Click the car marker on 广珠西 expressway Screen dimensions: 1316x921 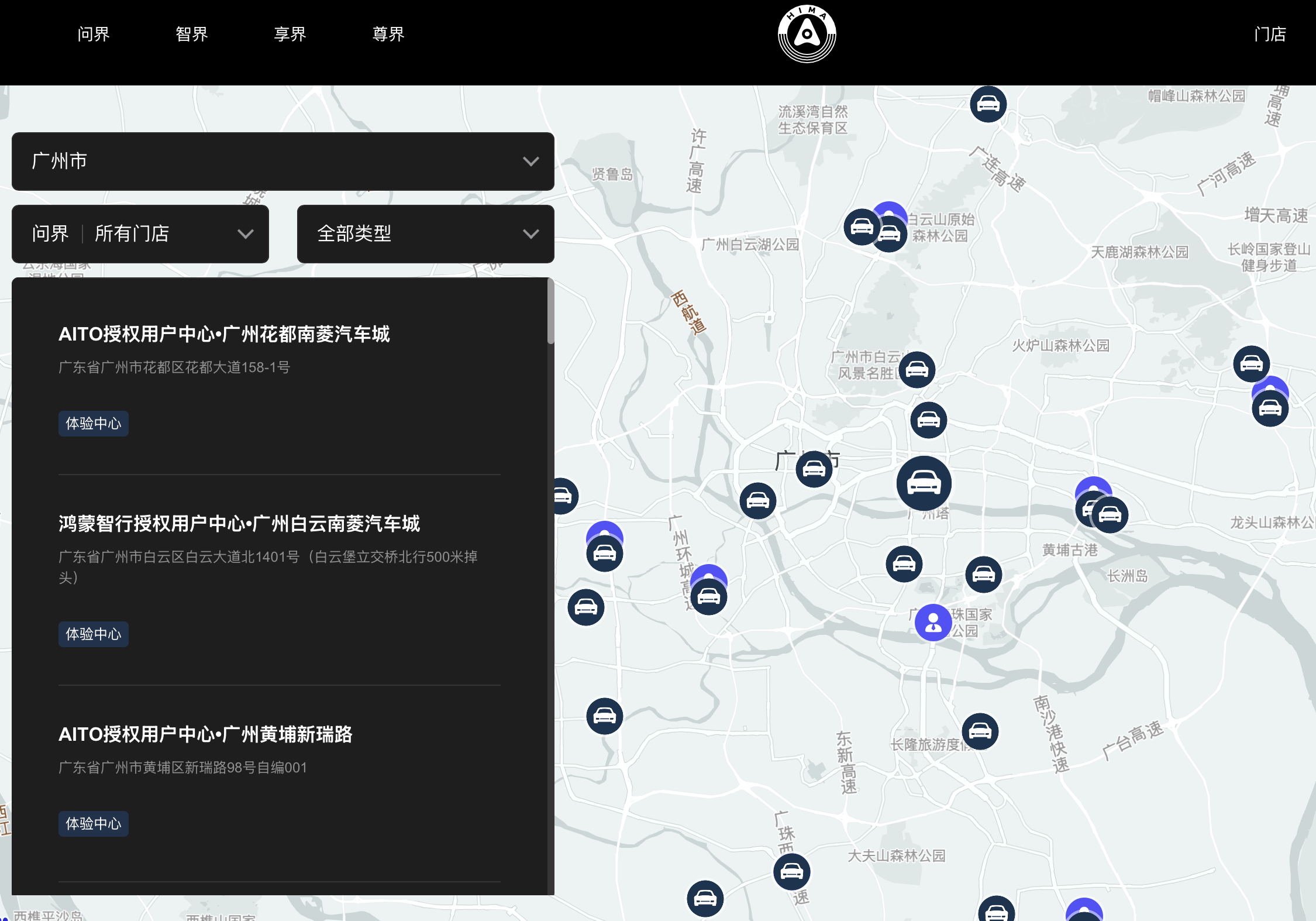coord(792,872)
